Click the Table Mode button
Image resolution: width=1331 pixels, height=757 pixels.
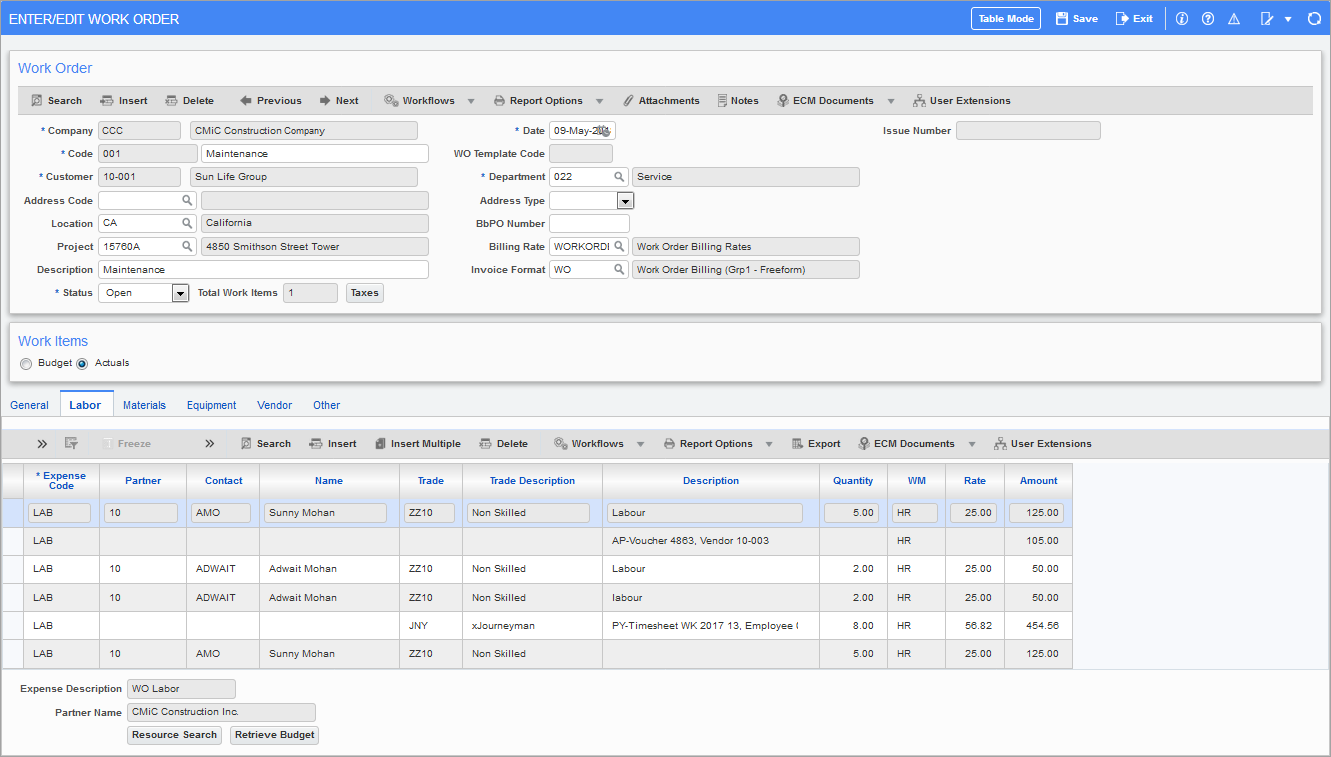(x=1005, y=18)
